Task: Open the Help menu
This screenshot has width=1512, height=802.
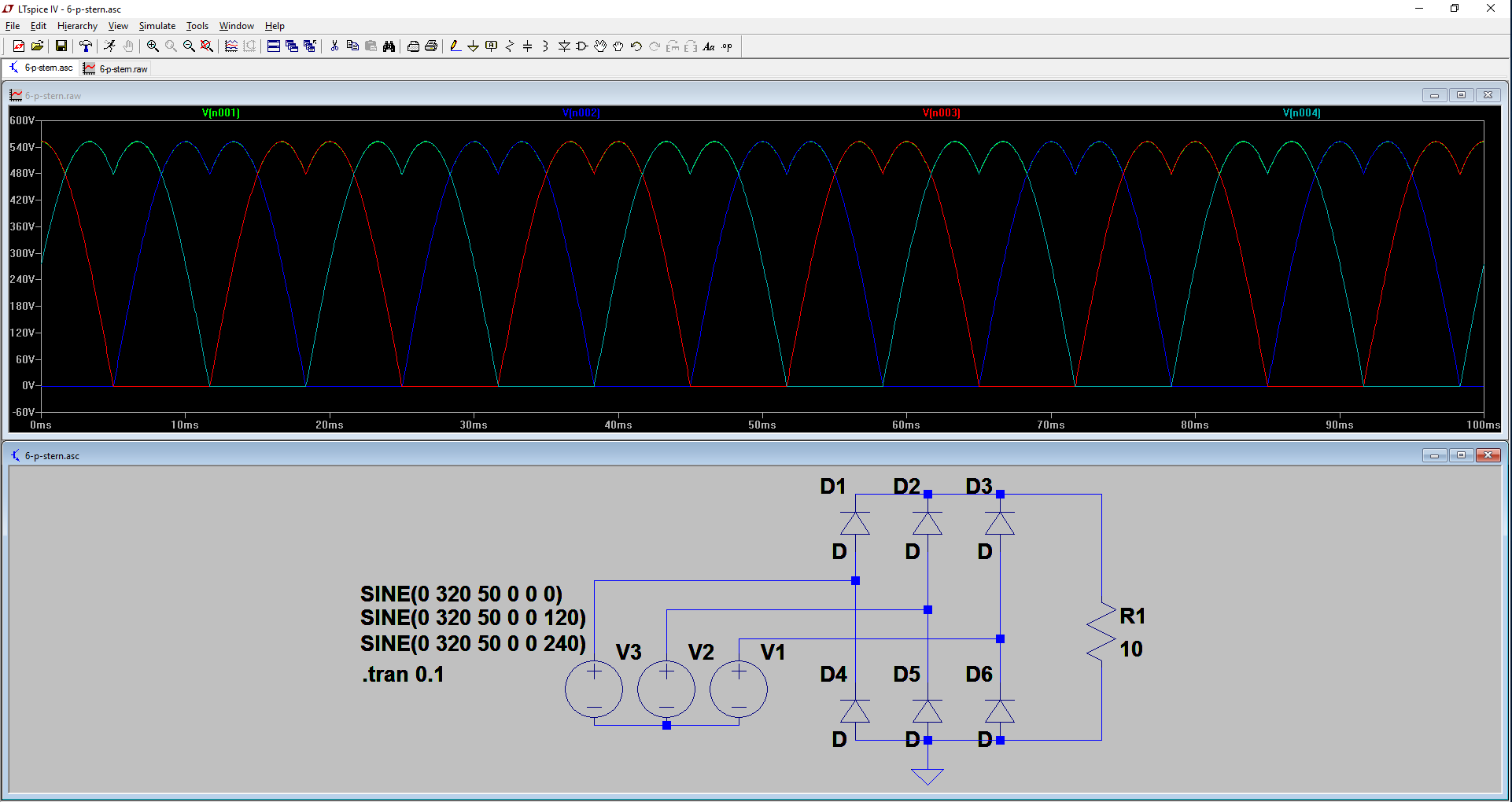Action: click(x=275, y=26)
